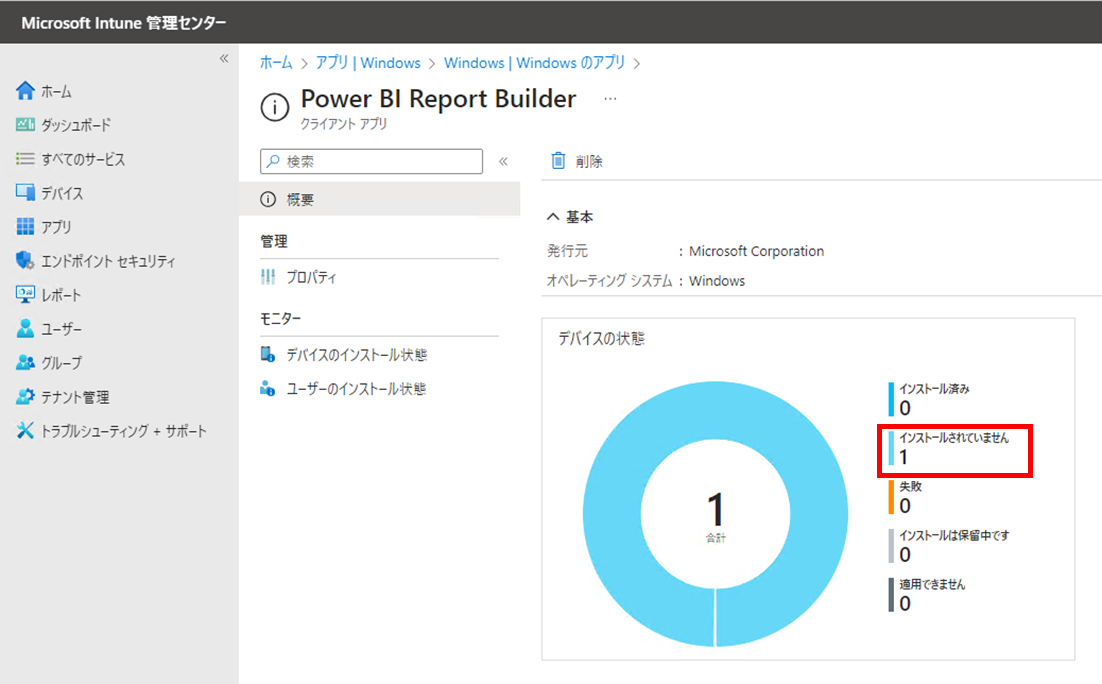Click the device install status icon
The height and width of the screenshot is (684, 1102).
(268, 354)
